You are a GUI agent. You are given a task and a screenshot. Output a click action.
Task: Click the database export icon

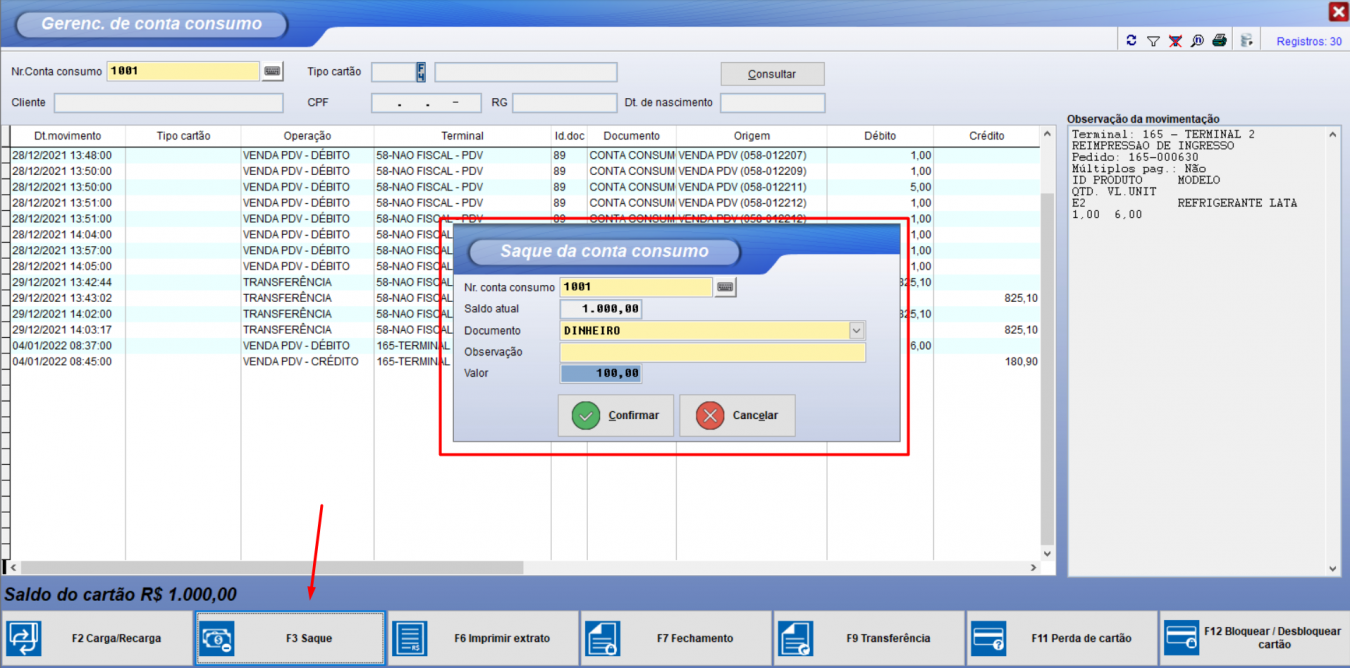(x=1246, y=41)
